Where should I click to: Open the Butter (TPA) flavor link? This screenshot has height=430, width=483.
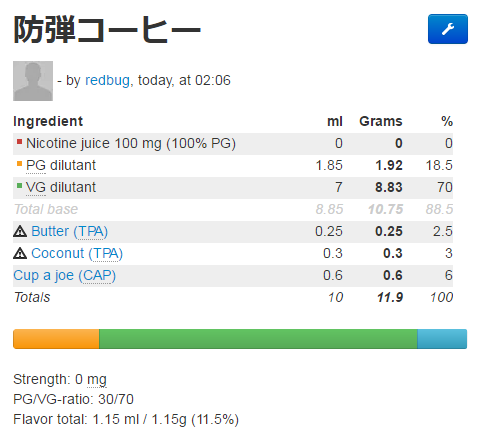tap(69, 231)
